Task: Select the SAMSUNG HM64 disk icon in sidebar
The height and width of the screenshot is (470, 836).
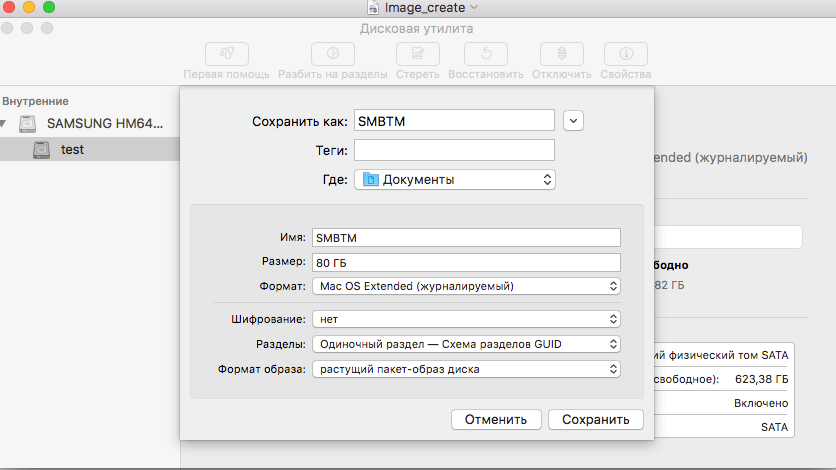Action: tap(28, 124)
